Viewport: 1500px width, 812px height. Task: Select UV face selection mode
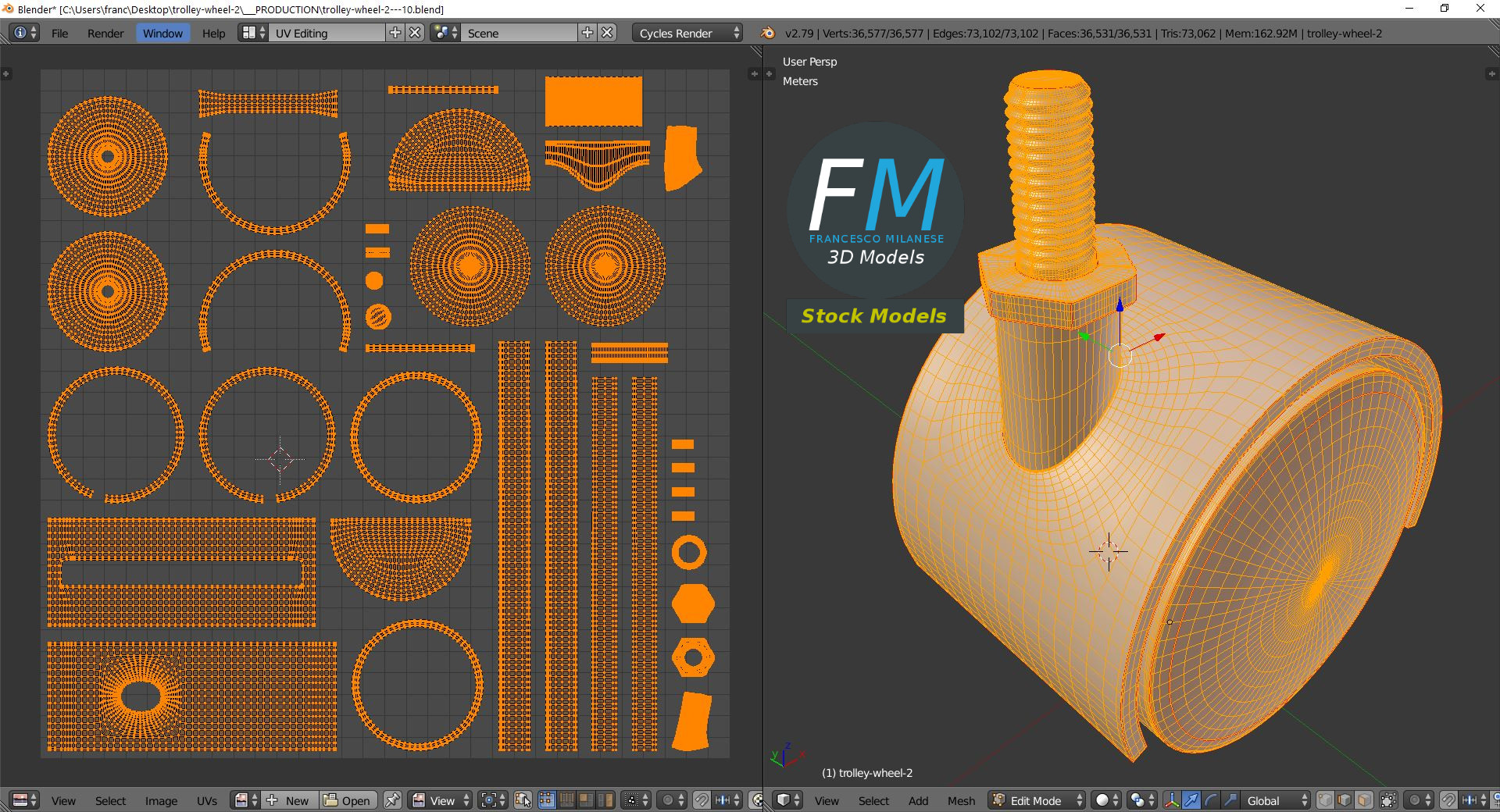tap(585, 800)
